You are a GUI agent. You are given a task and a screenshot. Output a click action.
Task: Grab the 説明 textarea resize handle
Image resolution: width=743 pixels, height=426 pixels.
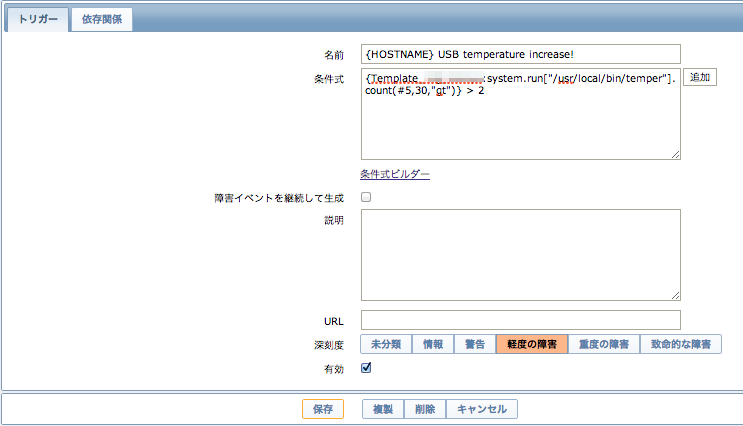pos(676,295)
